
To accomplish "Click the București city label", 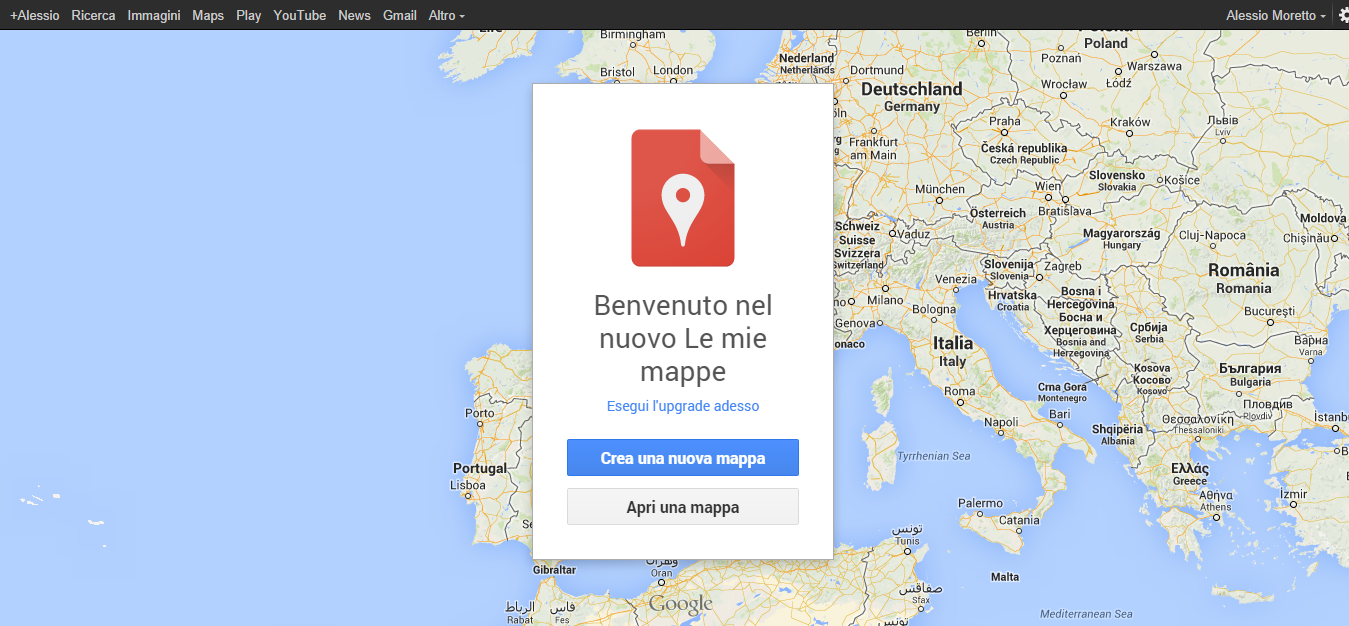I will click(x=1272, y=312).
